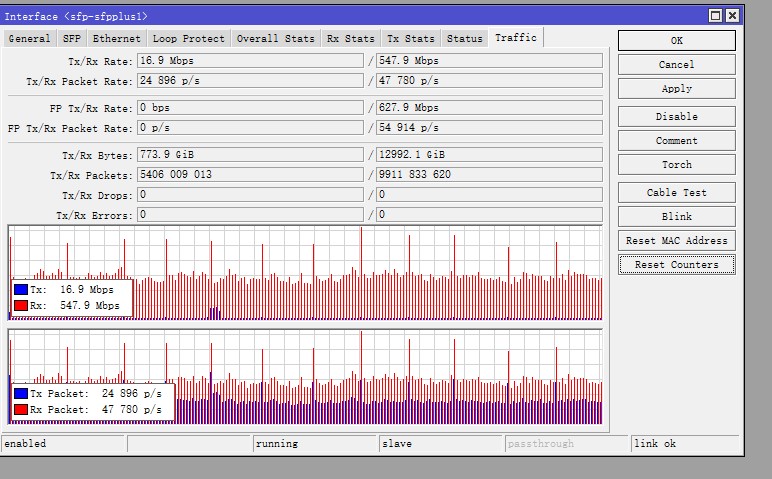Open the Rx Stats tab

coord(351,38)
